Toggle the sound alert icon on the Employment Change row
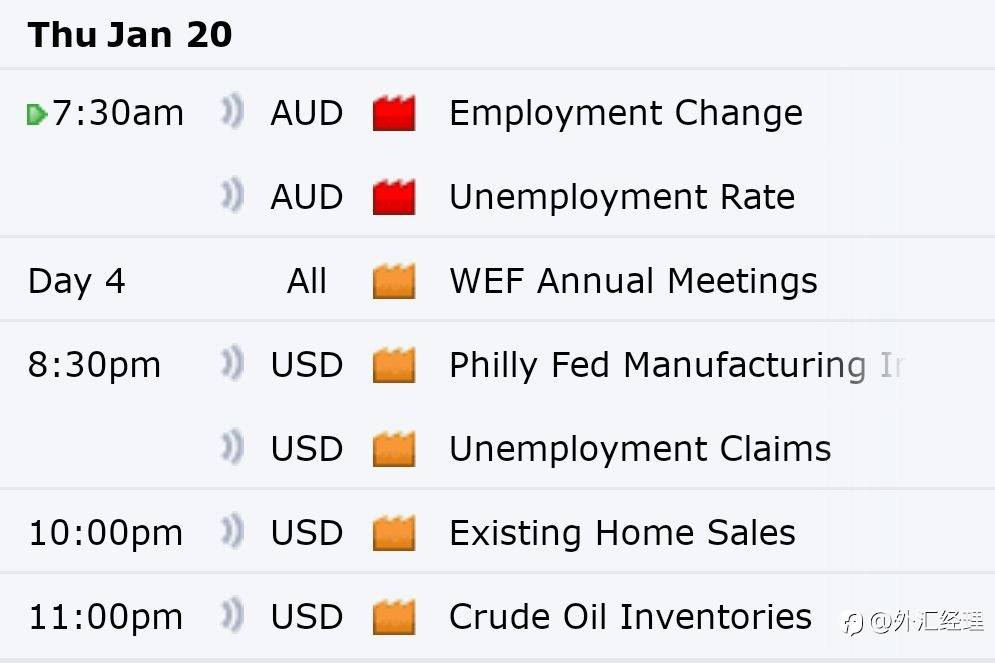This screenshot has width=995, height=663. coord(232,111)
